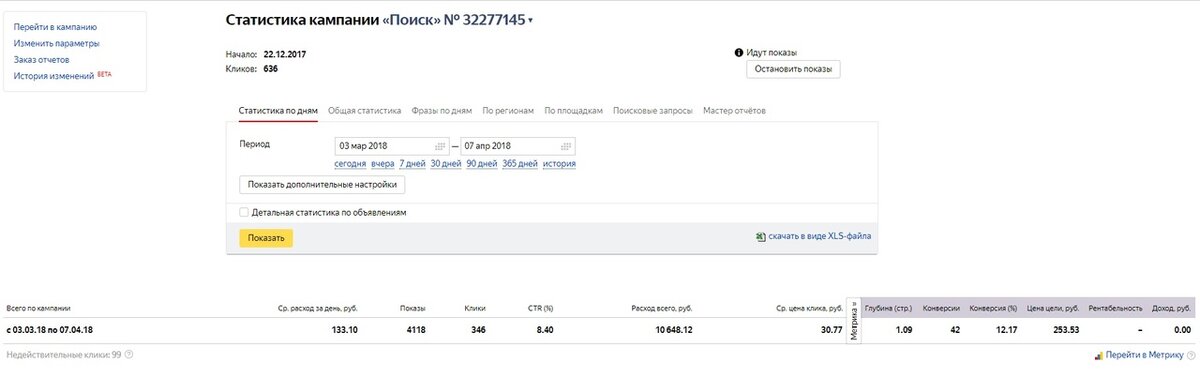Click the Metrika bar chart icon
The width and height of the screenshot is (1200, 378).
(1099, 355)
